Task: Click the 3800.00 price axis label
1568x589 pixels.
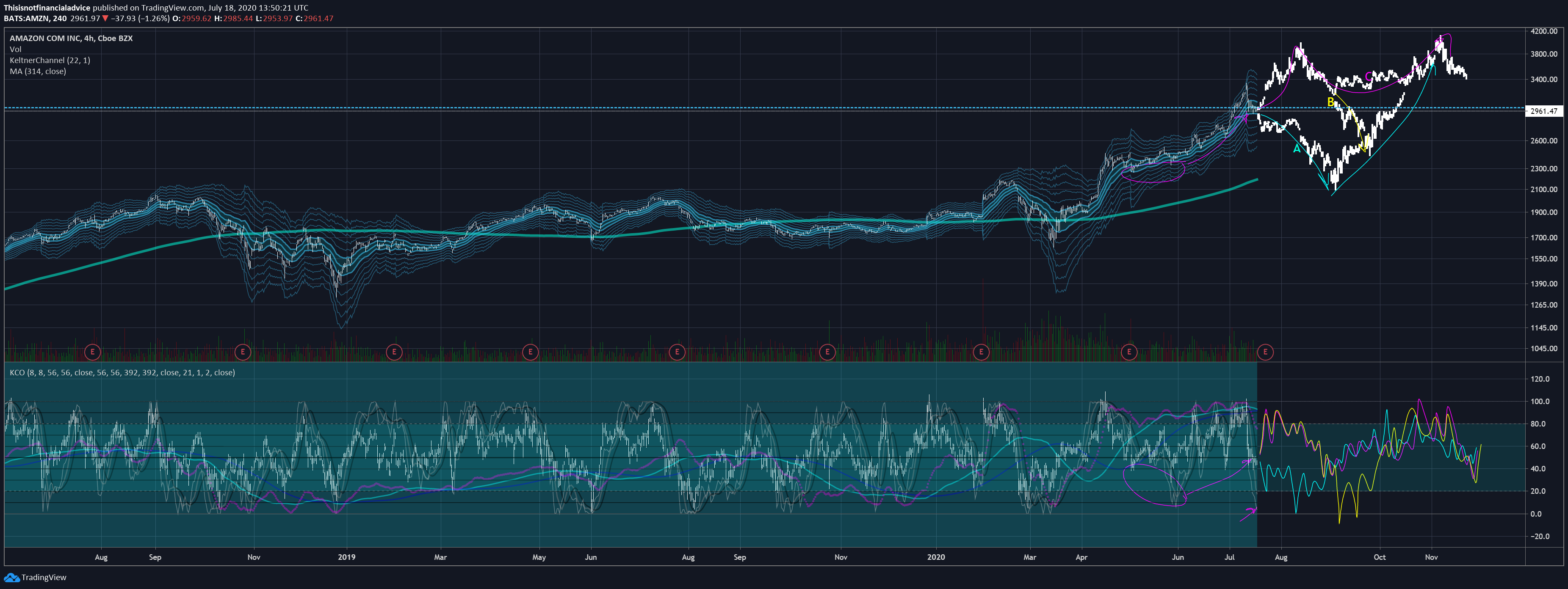Action: point(1544,54)
